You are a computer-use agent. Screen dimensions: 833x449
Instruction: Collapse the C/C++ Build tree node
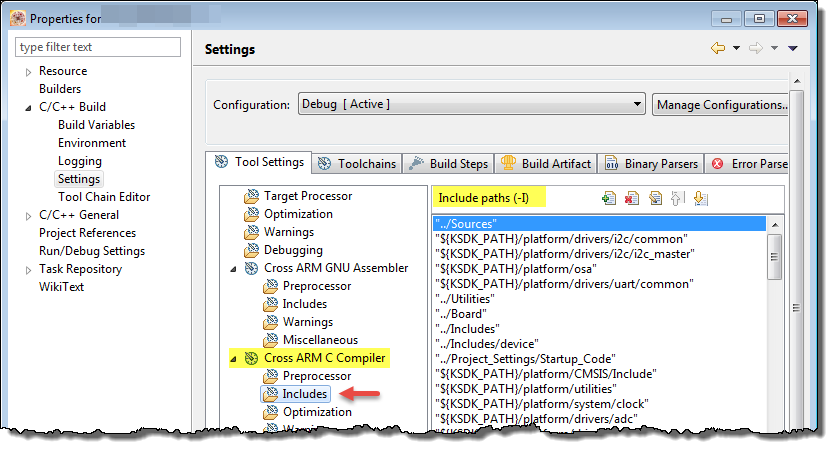click(28, 107)
